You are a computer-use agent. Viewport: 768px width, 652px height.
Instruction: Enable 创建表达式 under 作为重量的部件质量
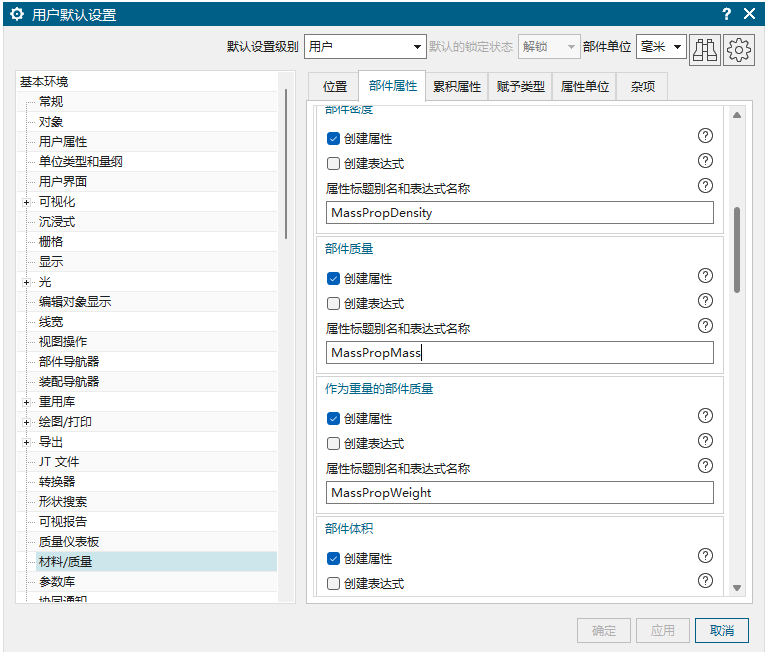coord(334,444)
